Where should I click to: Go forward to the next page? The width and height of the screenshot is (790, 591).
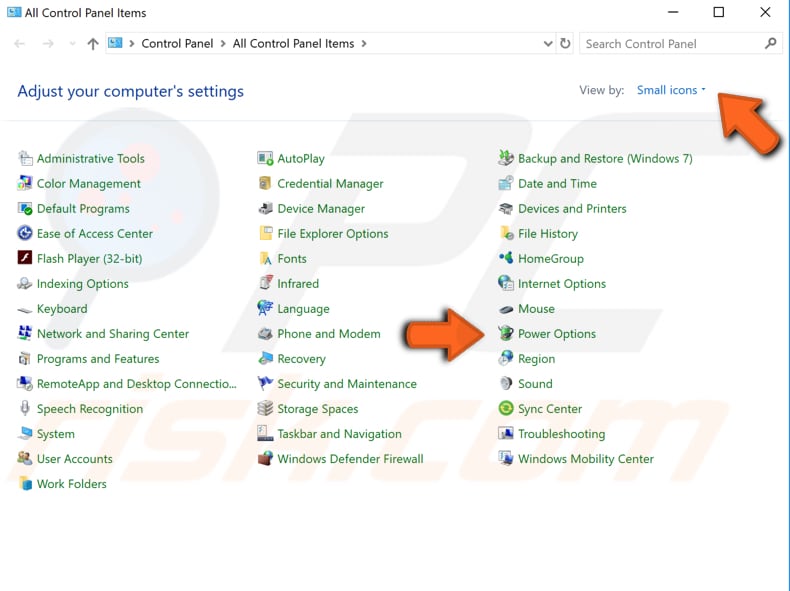[x=48, y=44]
